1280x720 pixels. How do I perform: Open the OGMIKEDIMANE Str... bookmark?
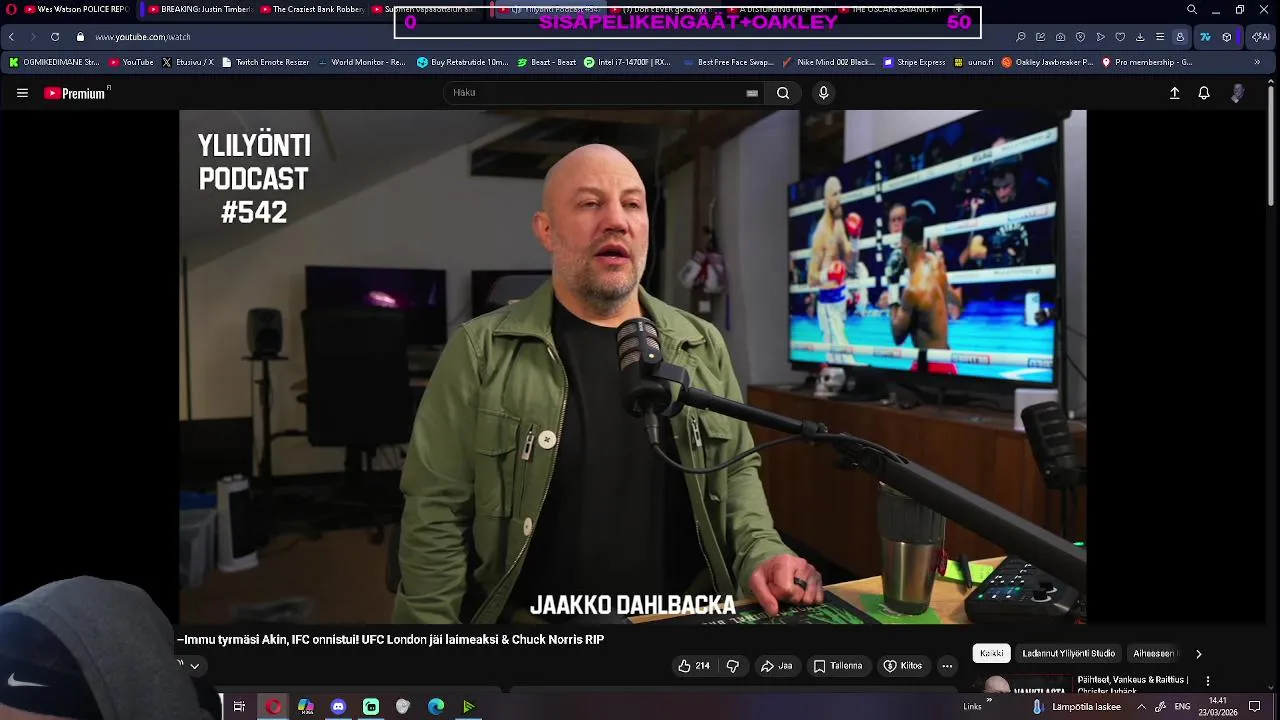(54, 62)
